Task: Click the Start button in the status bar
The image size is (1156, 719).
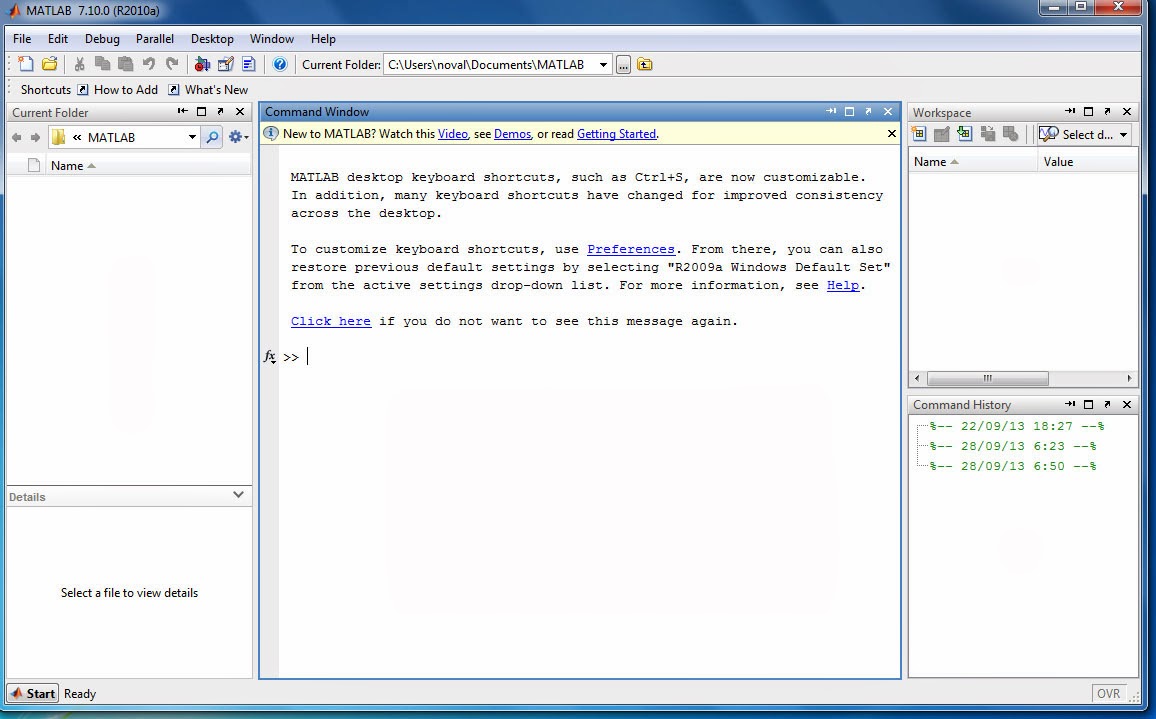Action: coord(32,693)
